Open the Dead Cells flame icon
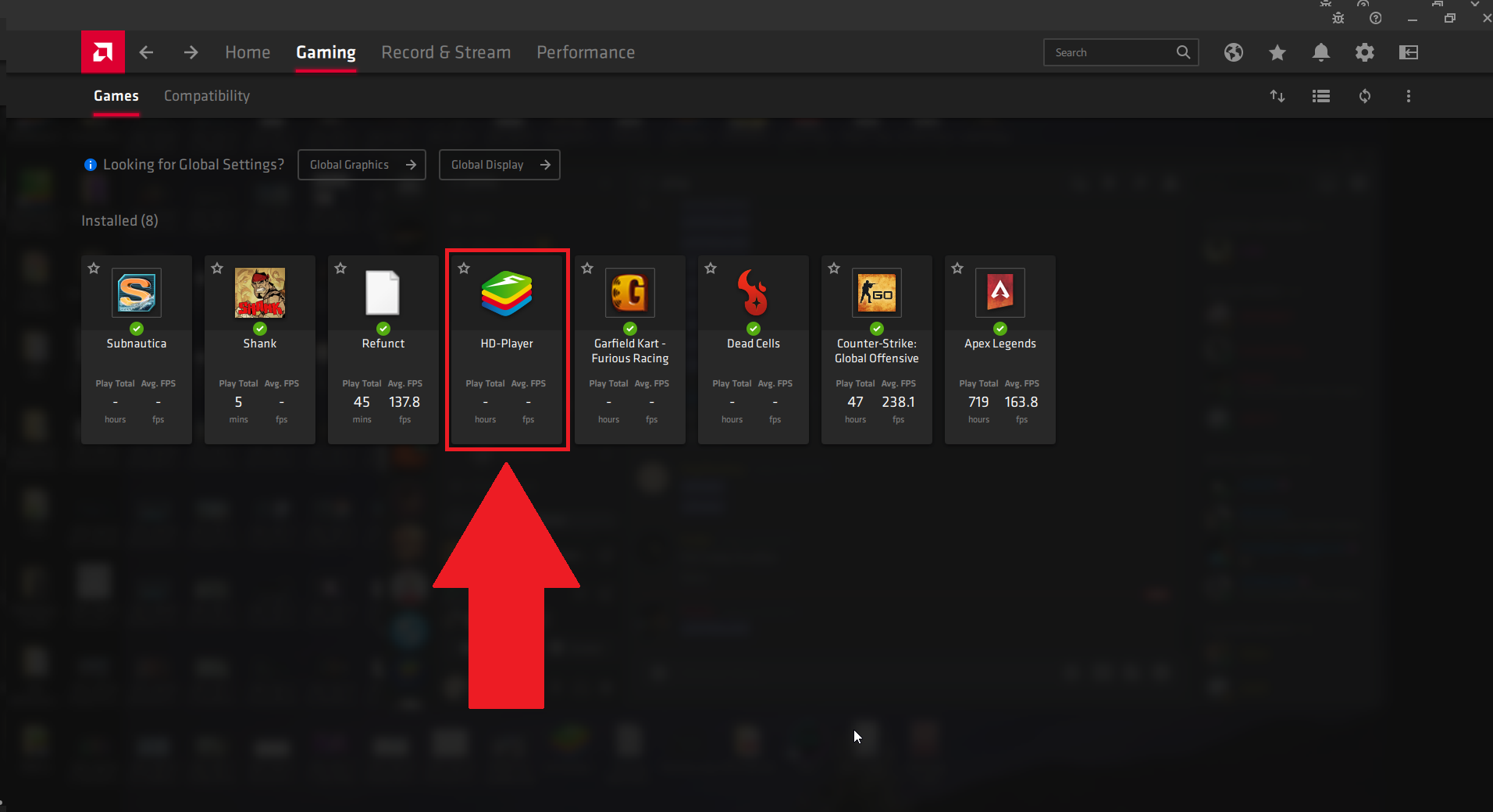The image size is (1493, 812). (x=754, y=293)
